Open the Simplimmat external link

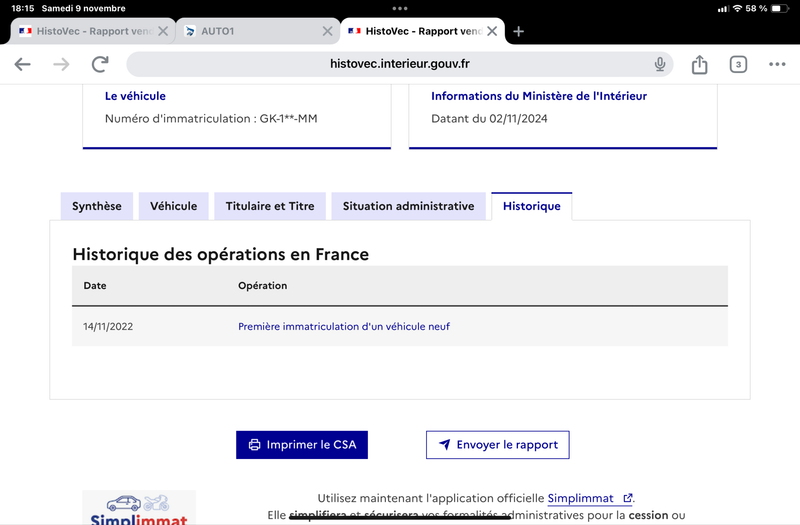pos(590,498)
